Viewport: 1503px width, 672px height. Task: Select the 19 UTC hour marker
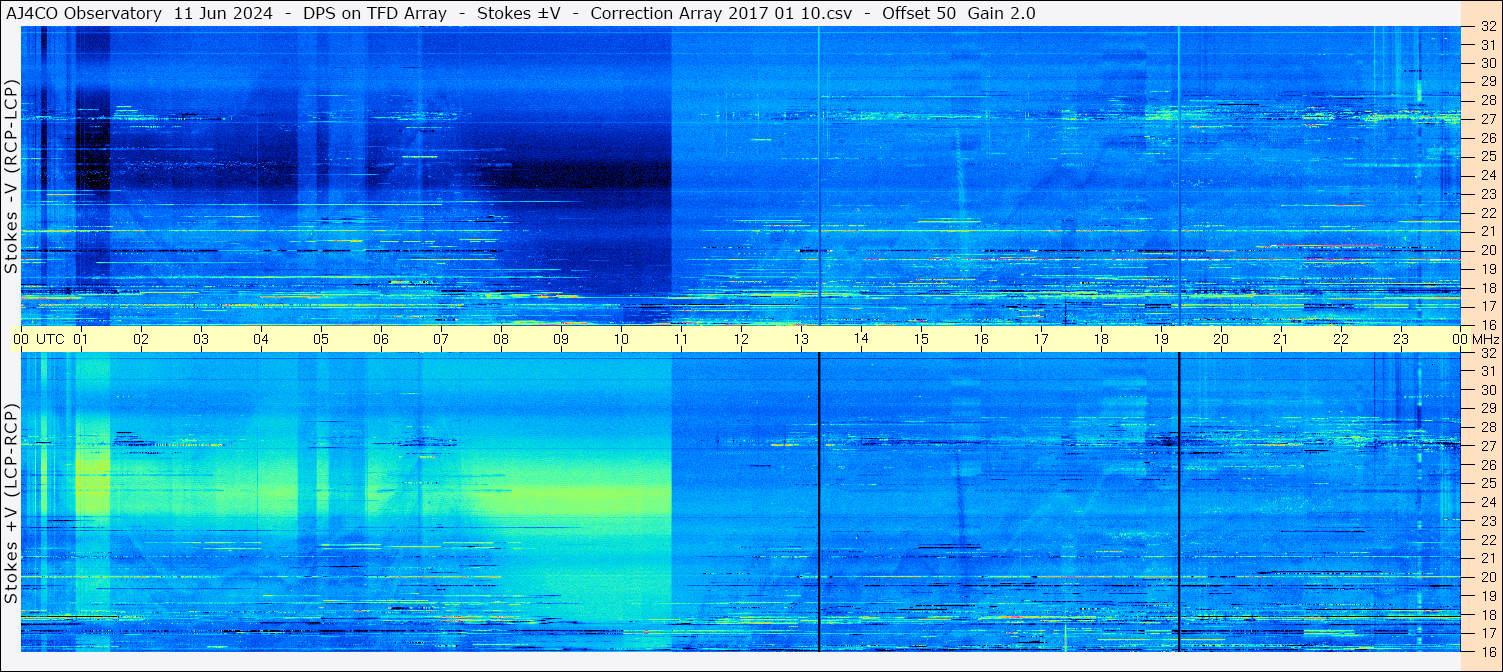pos(1161,339)
